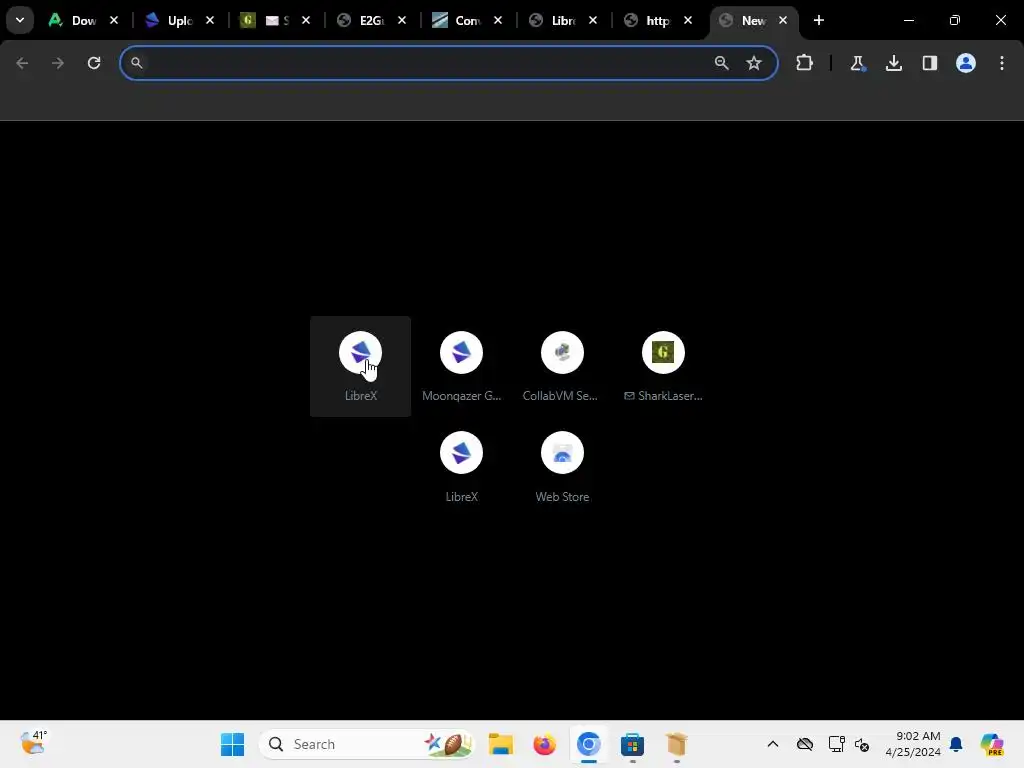The height and width of the screenshot is (768, 1024).
Task: Open the weather widget showing 41°
Action: (33, 743)
